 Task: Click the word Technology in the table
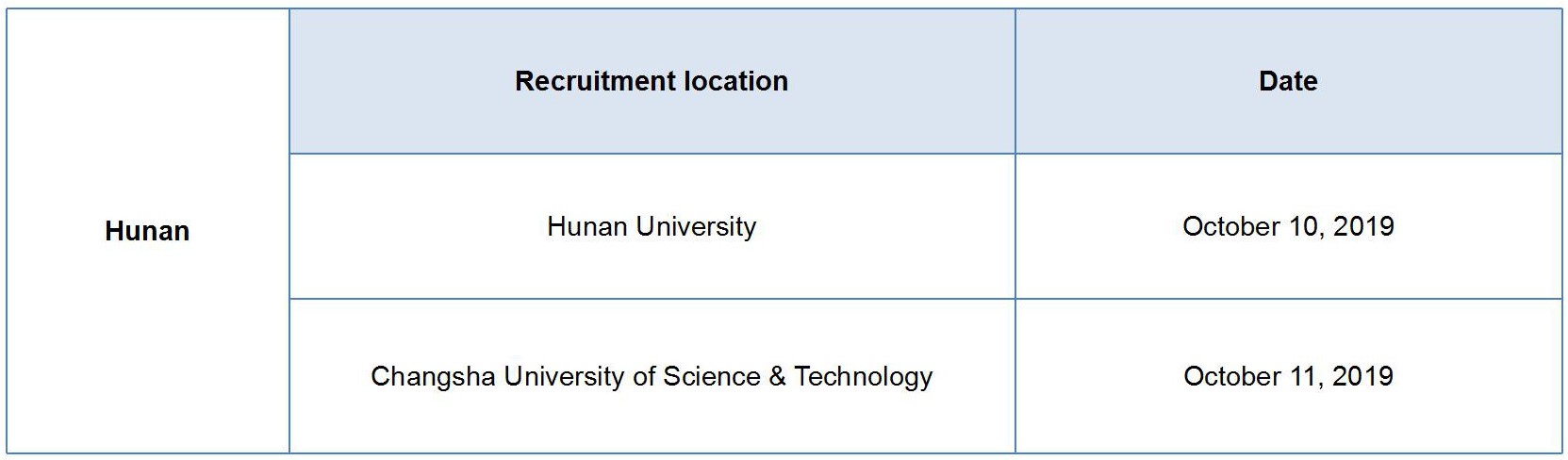pos(863,376)
